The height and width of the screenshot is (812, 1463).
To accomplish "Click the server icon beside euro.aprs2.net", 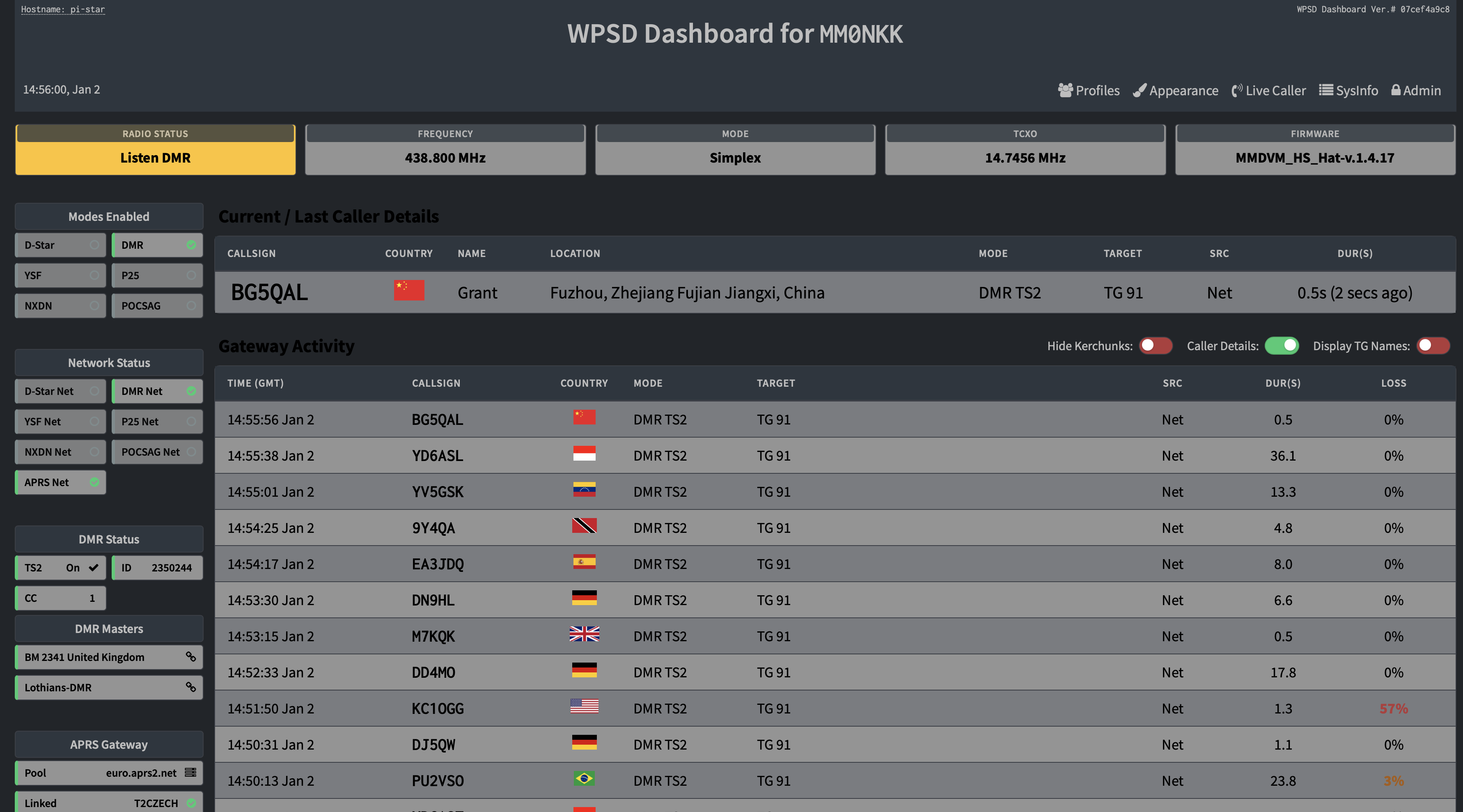I will [x=190, y=772].
